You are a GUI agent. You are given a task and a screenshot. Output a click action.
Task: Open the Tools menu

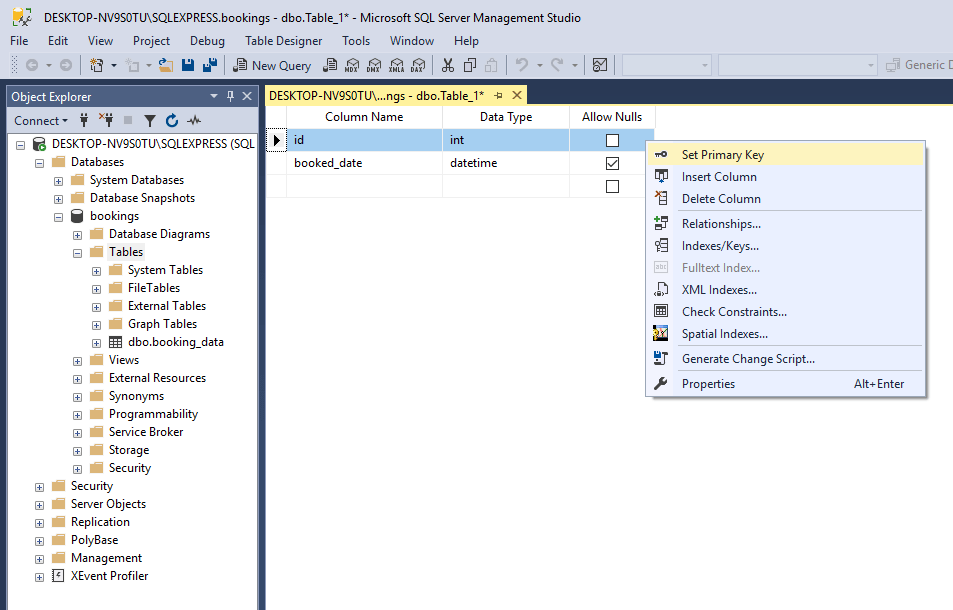356,41
